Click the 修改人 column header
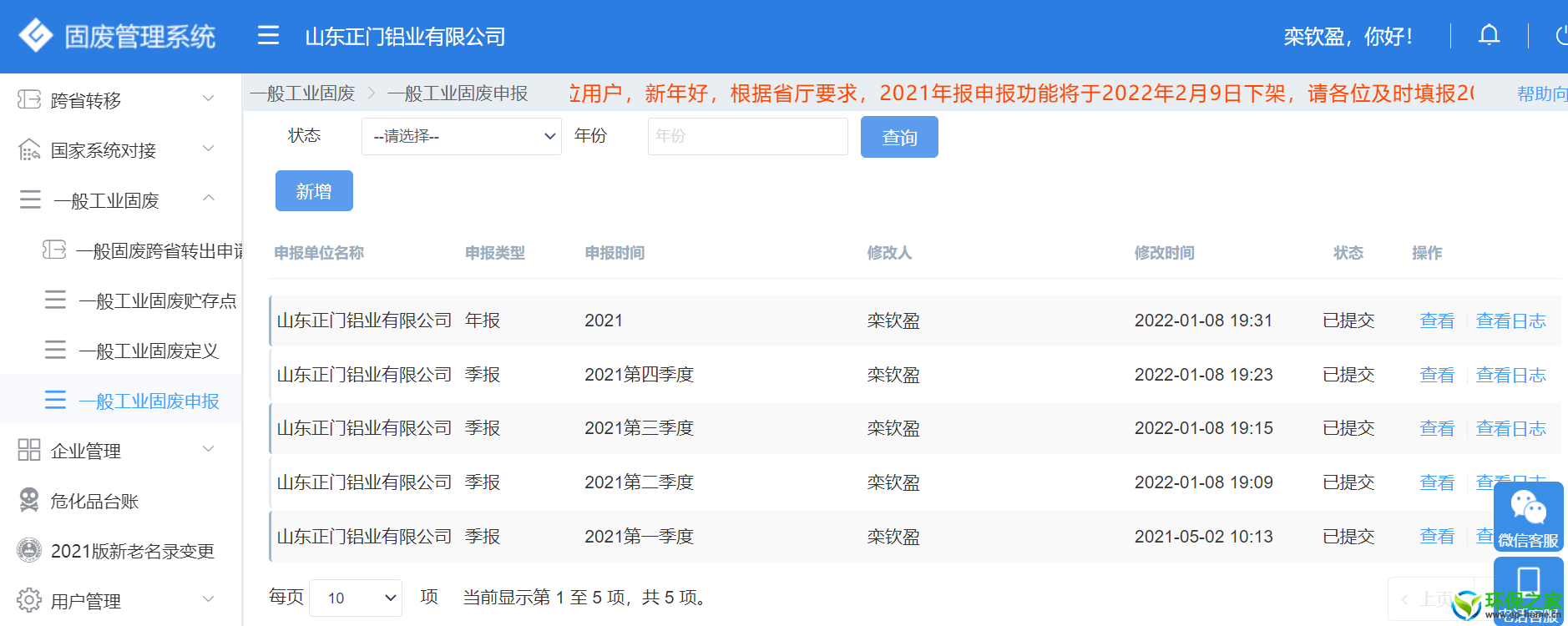The height and width of the screenshot is (626, 1568). pos(889,253)
